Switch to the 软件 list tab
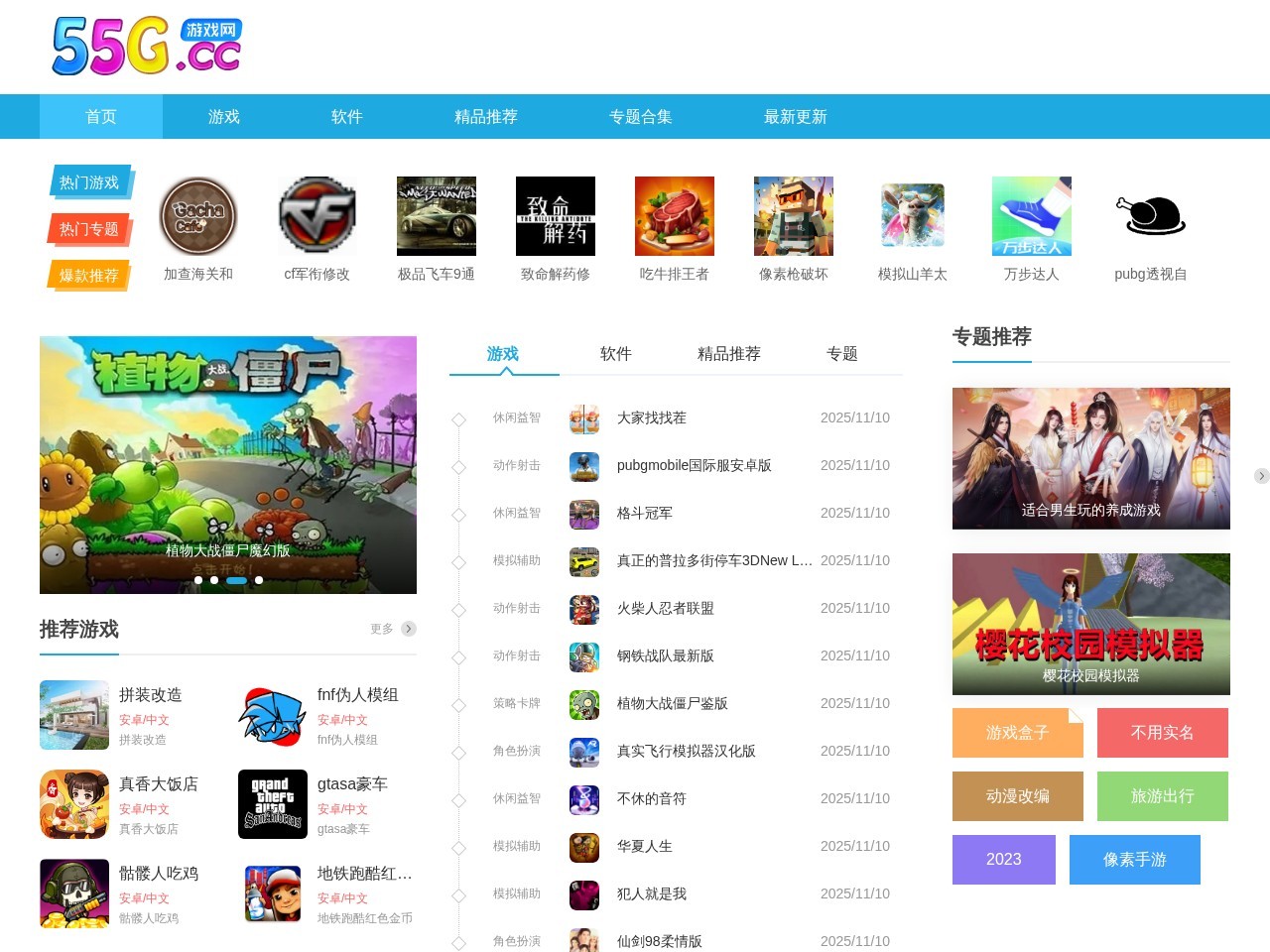 (615, 354)
